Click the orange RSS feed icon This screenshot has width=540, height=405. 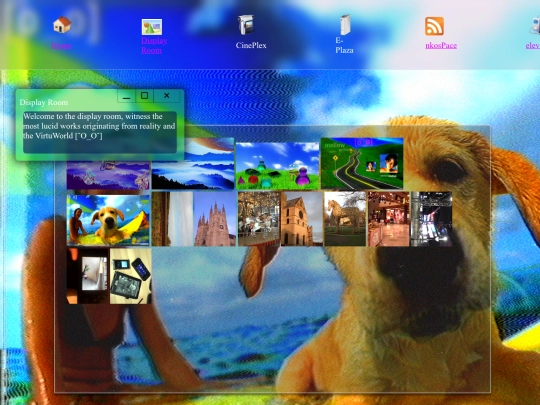click(434, 26)
